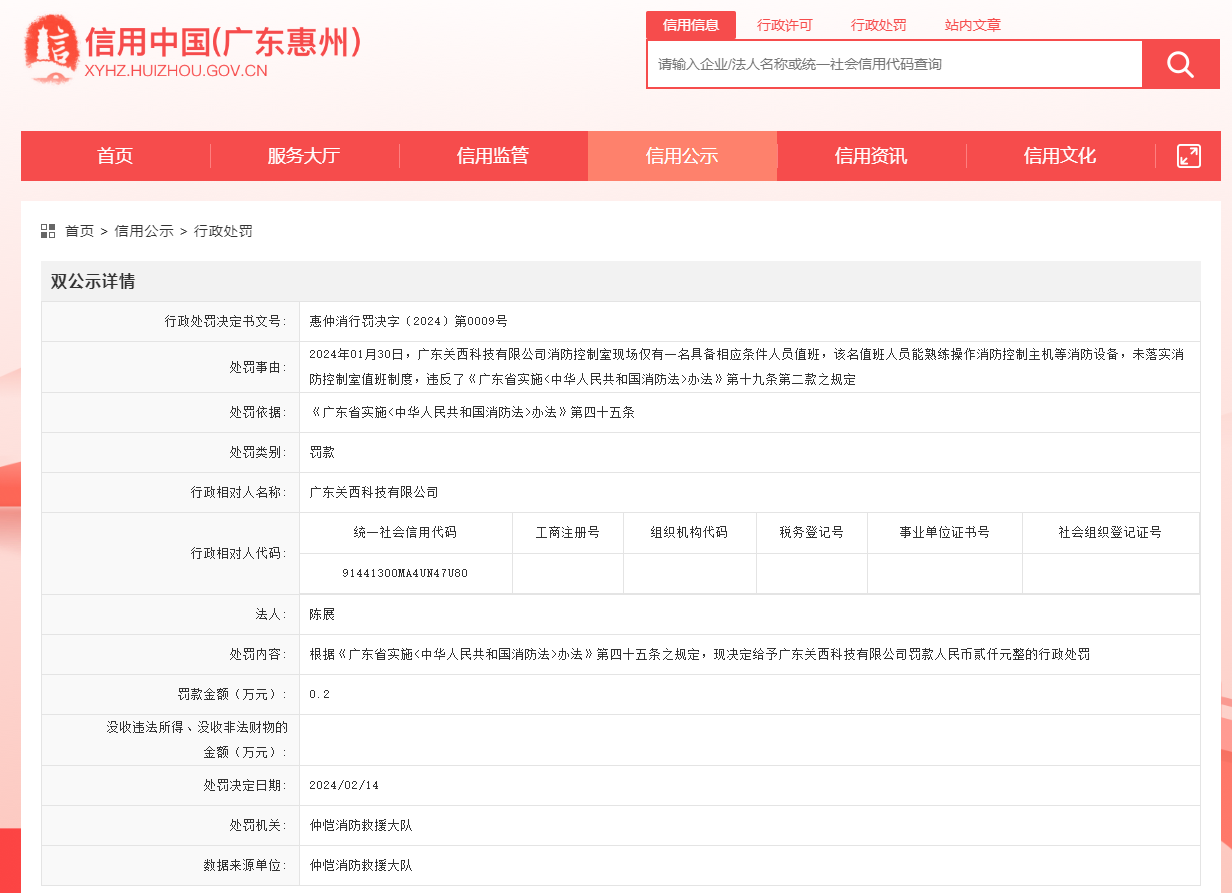Click the 处罚决定日期 row label
This screenshot has height=893, width=1232.
[245, 785]
